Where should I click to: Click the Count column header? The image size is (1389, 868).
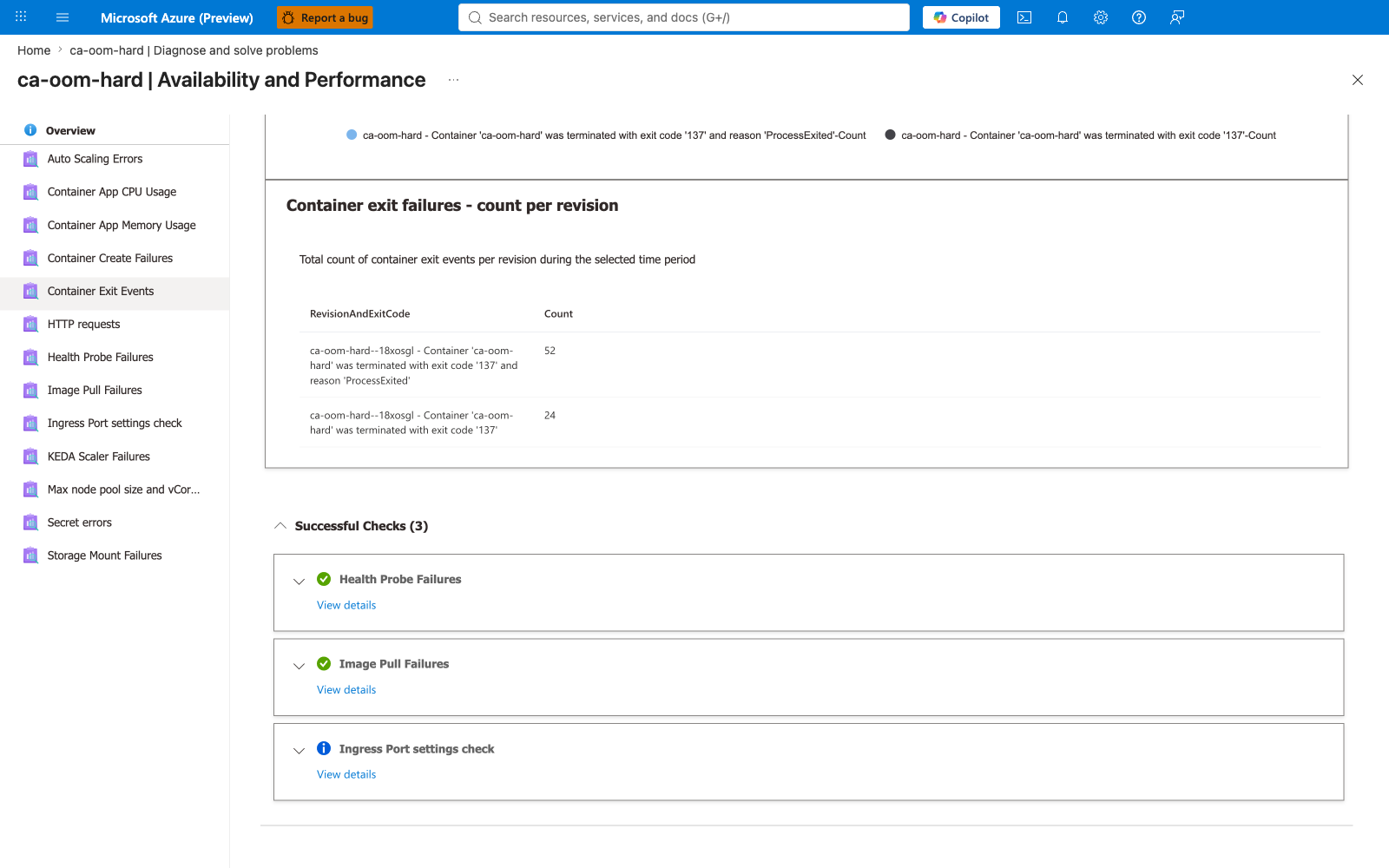point(558,314)
